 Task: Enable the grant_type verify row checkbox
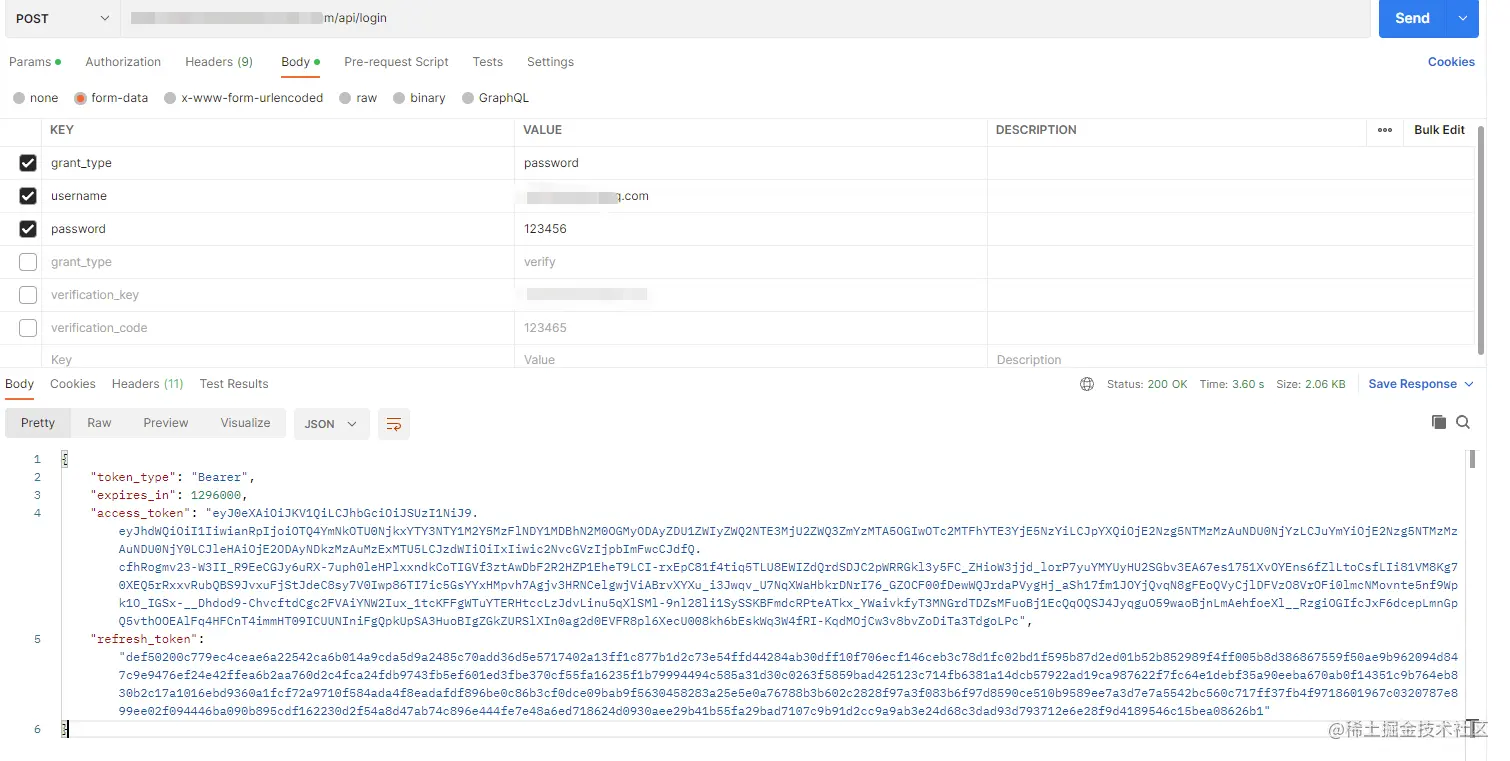(x=28, y=262)
